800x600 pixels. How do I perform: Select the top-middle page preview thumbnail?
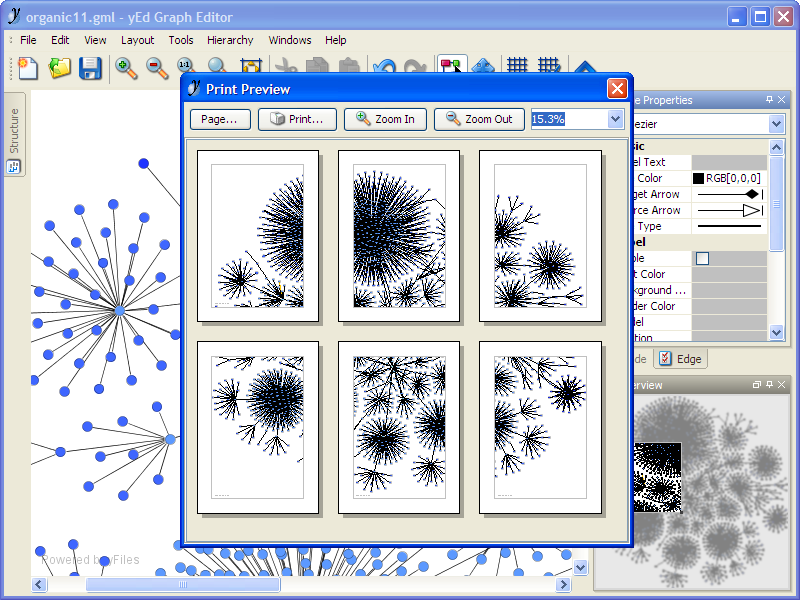tap(398, 236)
